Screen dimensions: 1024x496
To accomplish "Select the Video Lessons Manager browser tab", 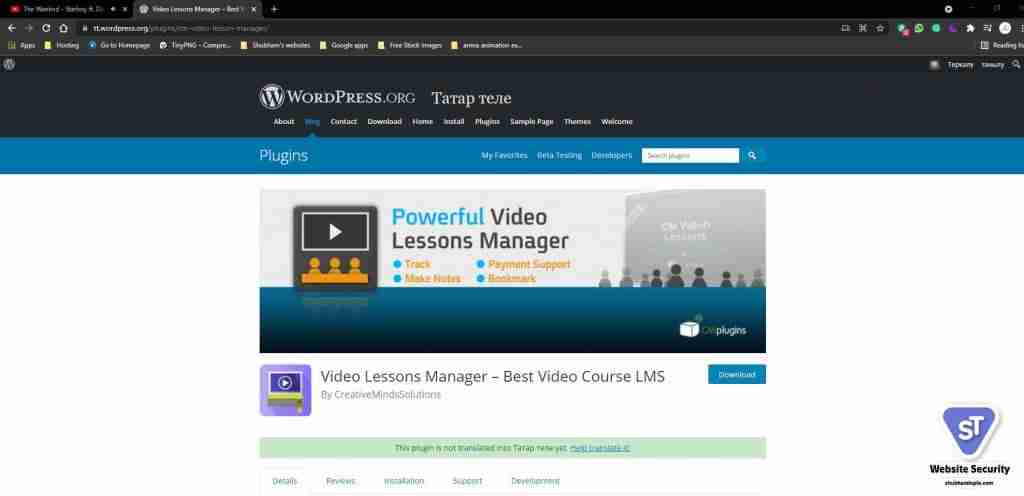I will tap(196, 9).
